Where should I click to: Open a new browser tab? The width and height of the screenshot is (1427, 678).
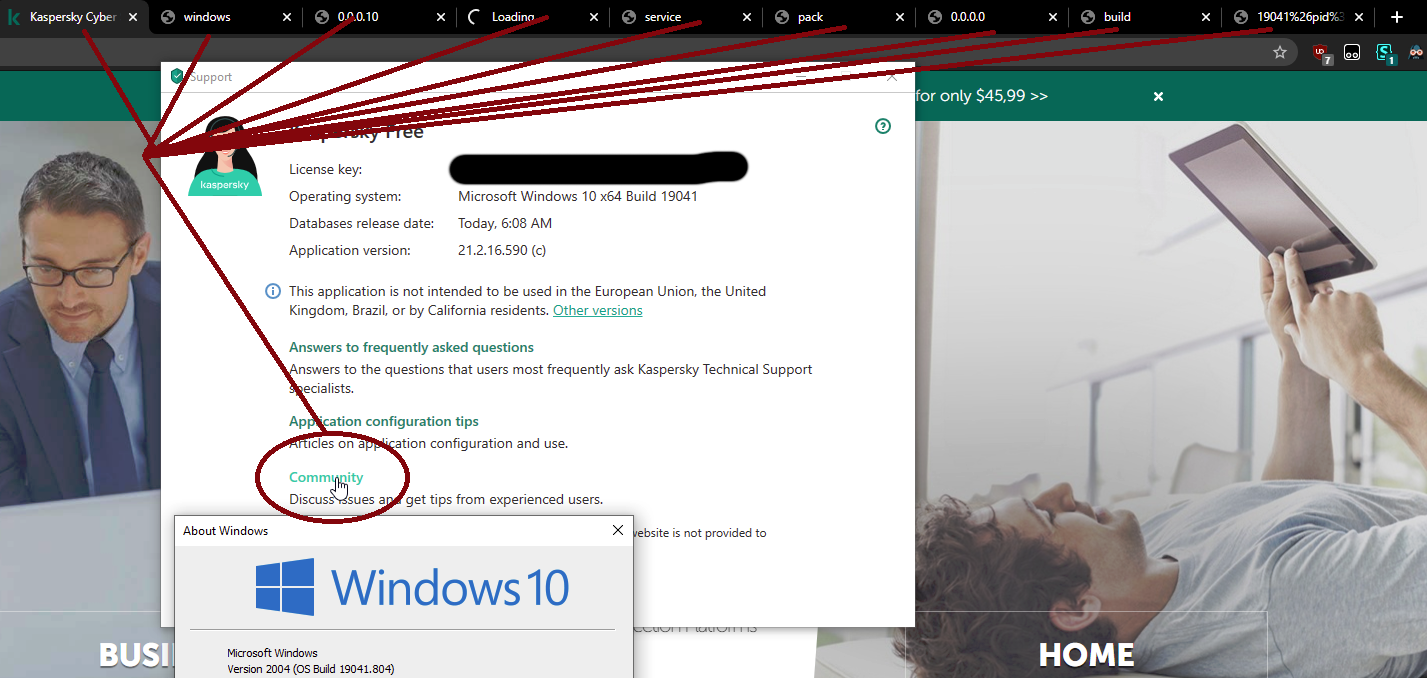click(1397, 17)
